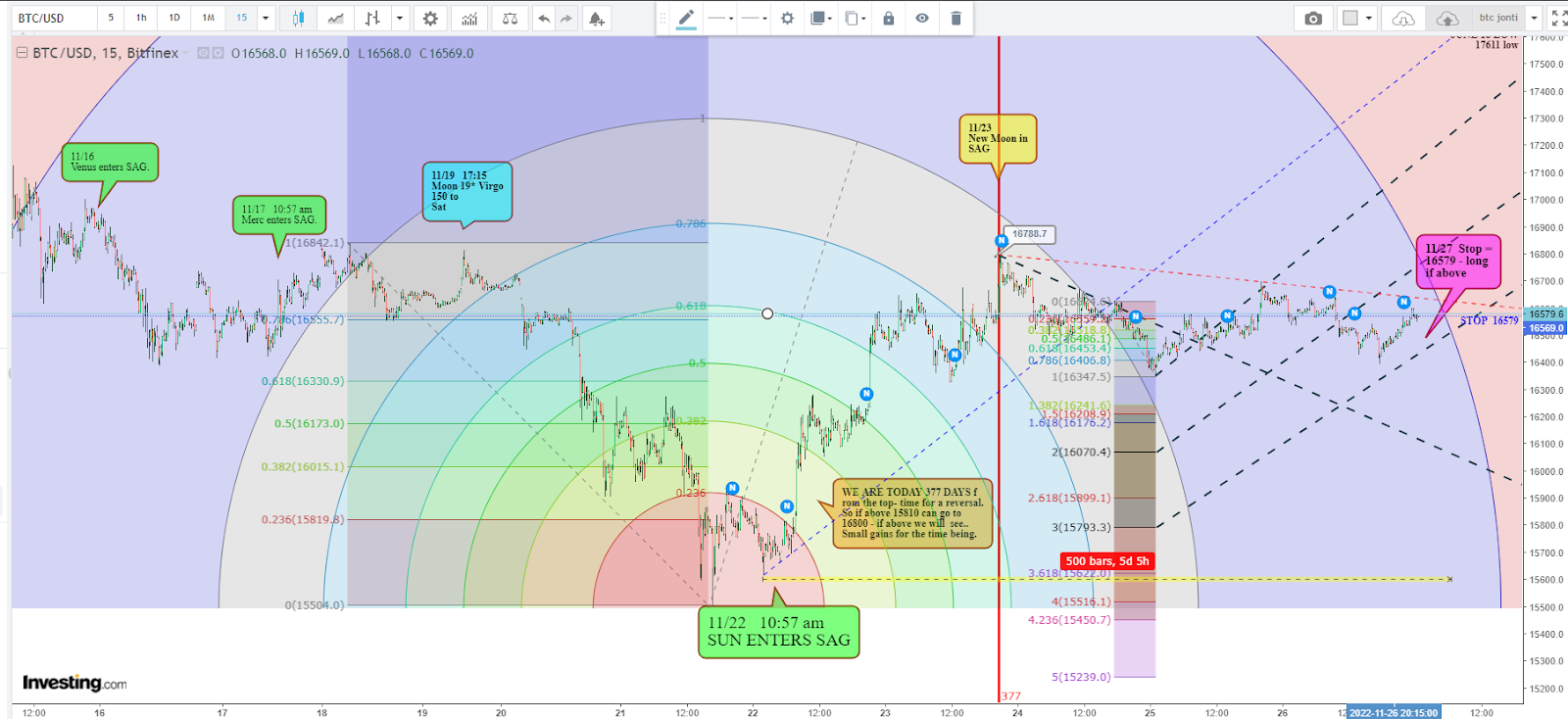Open the line width dropdown

tap(755, 18)
